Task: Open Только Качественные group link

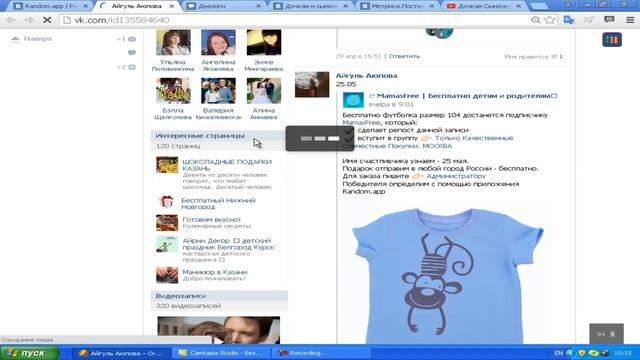Action: 473,138
